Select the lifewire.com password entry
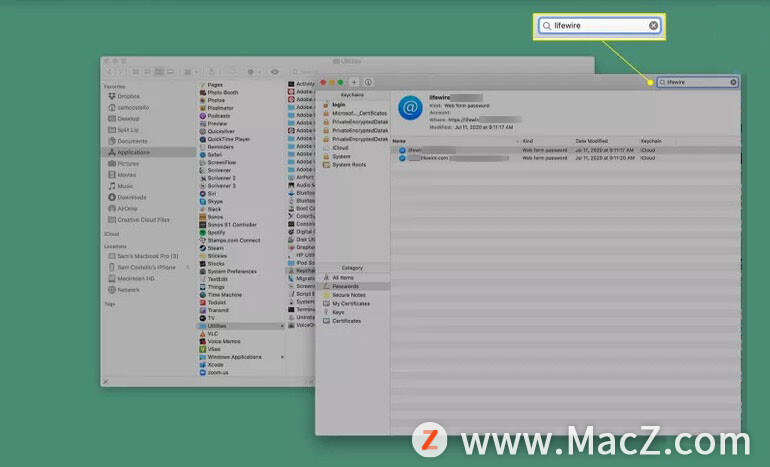The height and width of the screenshot is (467, 770). click(566, 158)
